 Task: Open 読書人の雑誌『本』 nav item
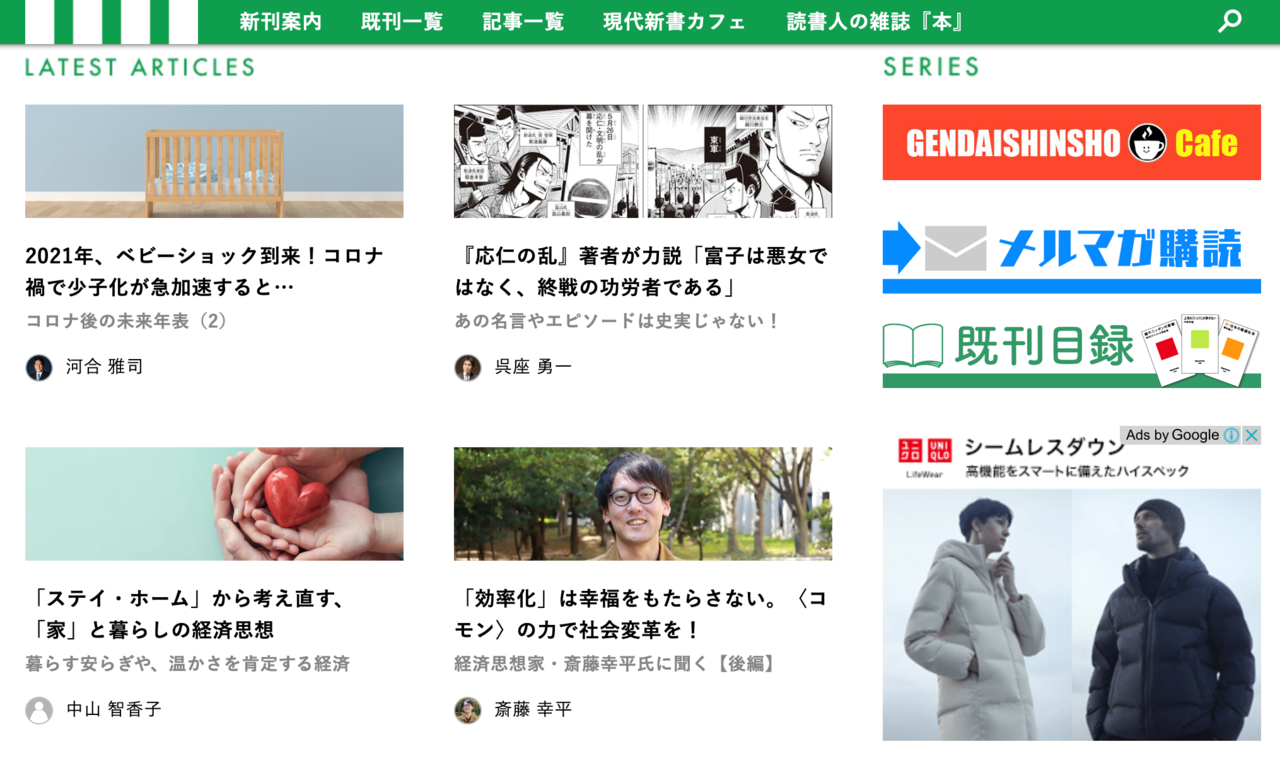[876, 22]
